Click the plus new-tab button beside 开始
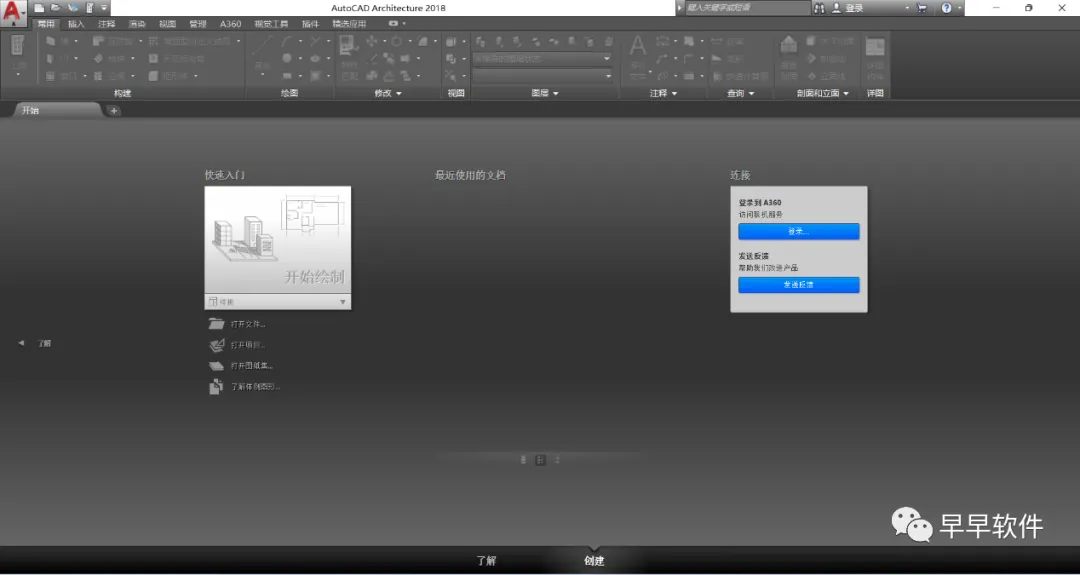1080x575 pixels. [x=114, y=111]
